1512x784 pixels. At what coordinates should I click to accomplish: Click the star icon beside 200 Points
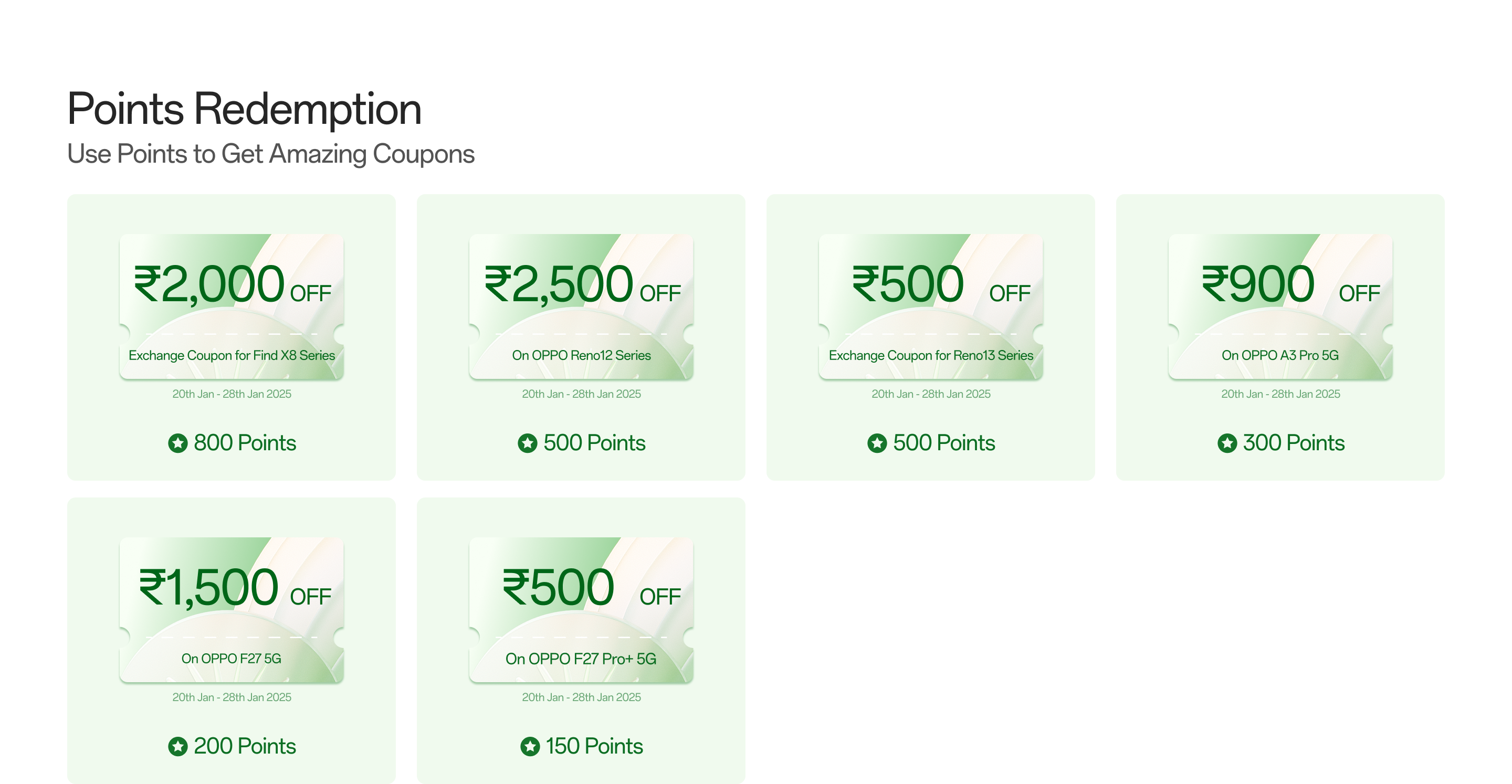[178, 746]
